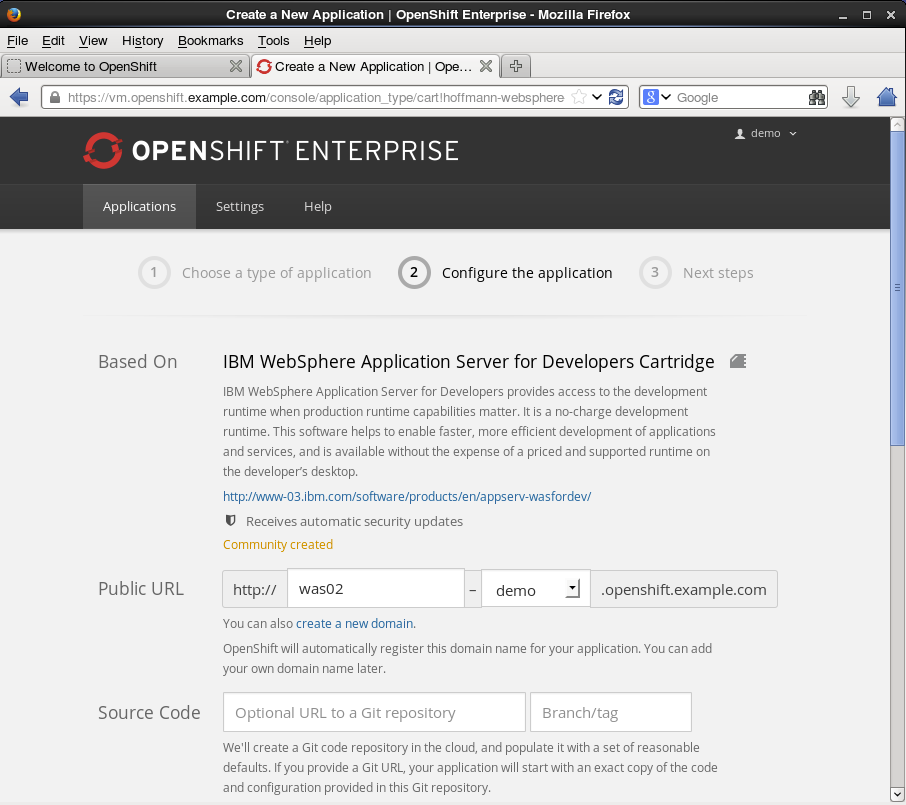
Task: Reload the page with the refresh icon
Action: (616, 97)
